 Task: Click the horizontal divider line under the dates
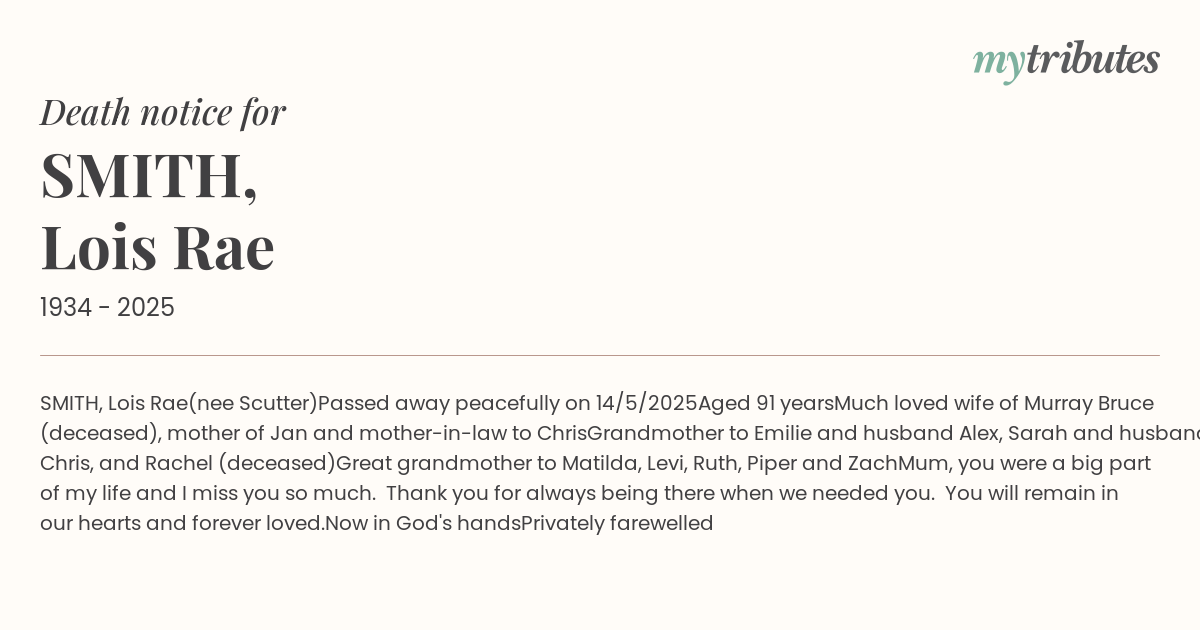coord(600,355)
